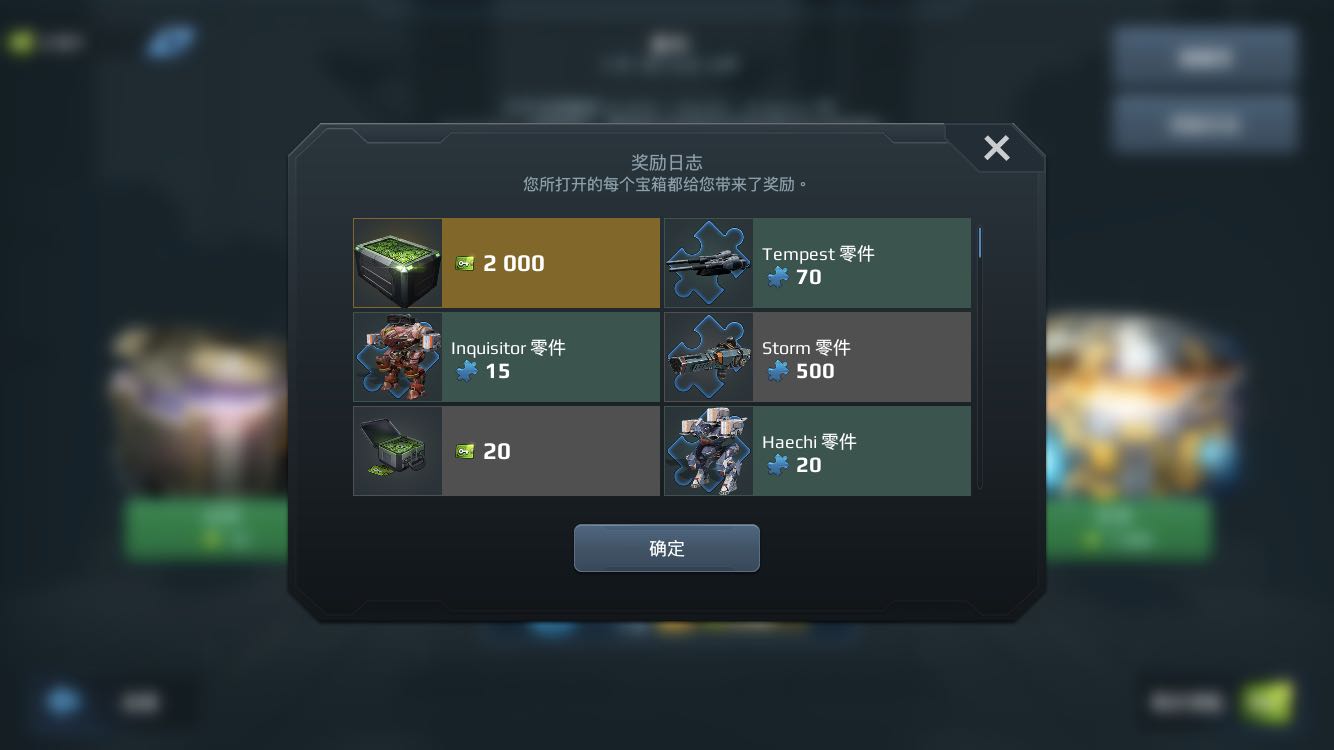Click the Storm weapon puzzle icon
This screenshot has height=750, width=1334.
[709, 357]
